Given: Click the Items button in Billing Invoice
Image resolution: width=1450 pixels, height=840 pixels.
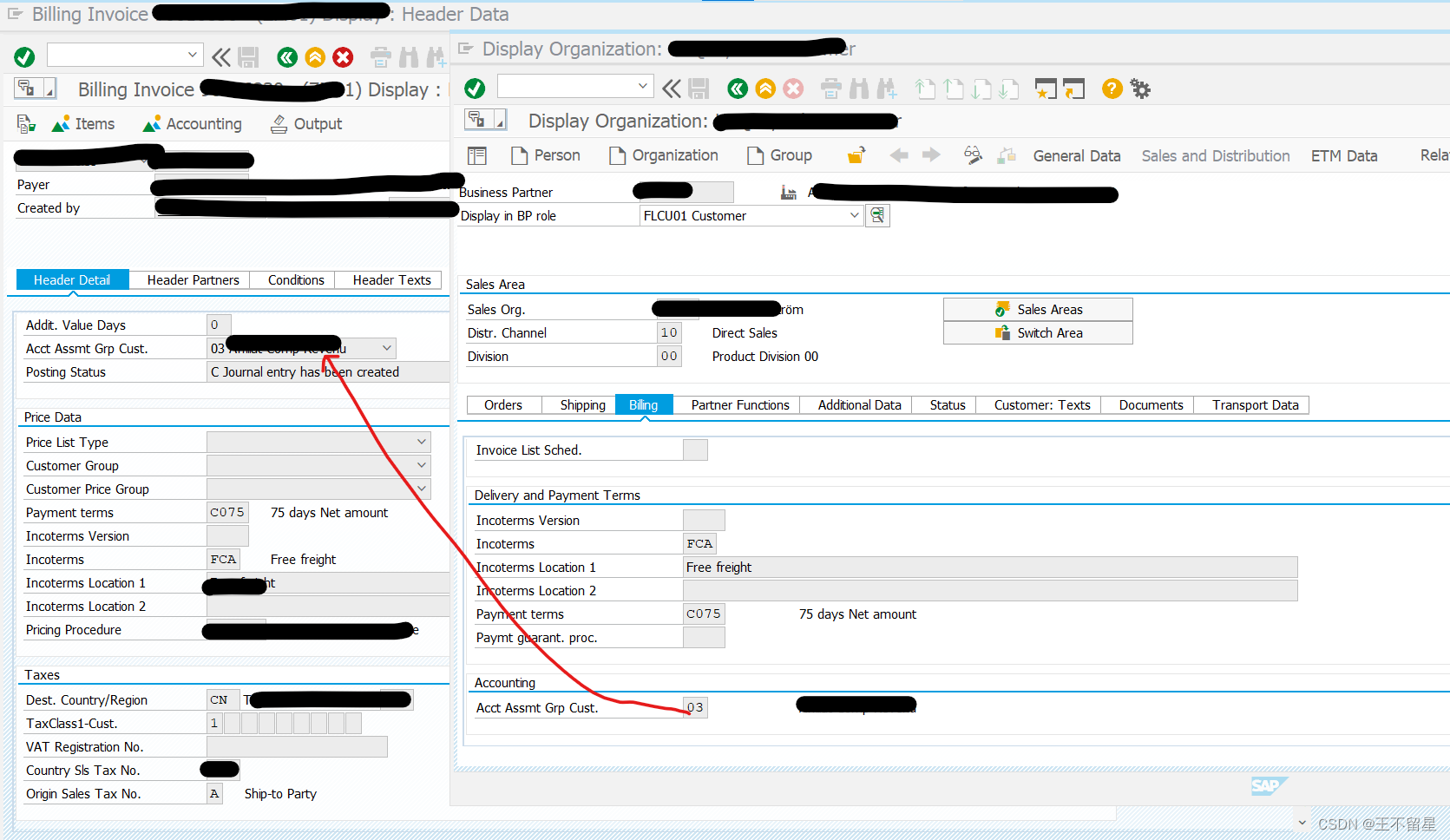Looking at the screenshot, I should (x=83, y=124).
